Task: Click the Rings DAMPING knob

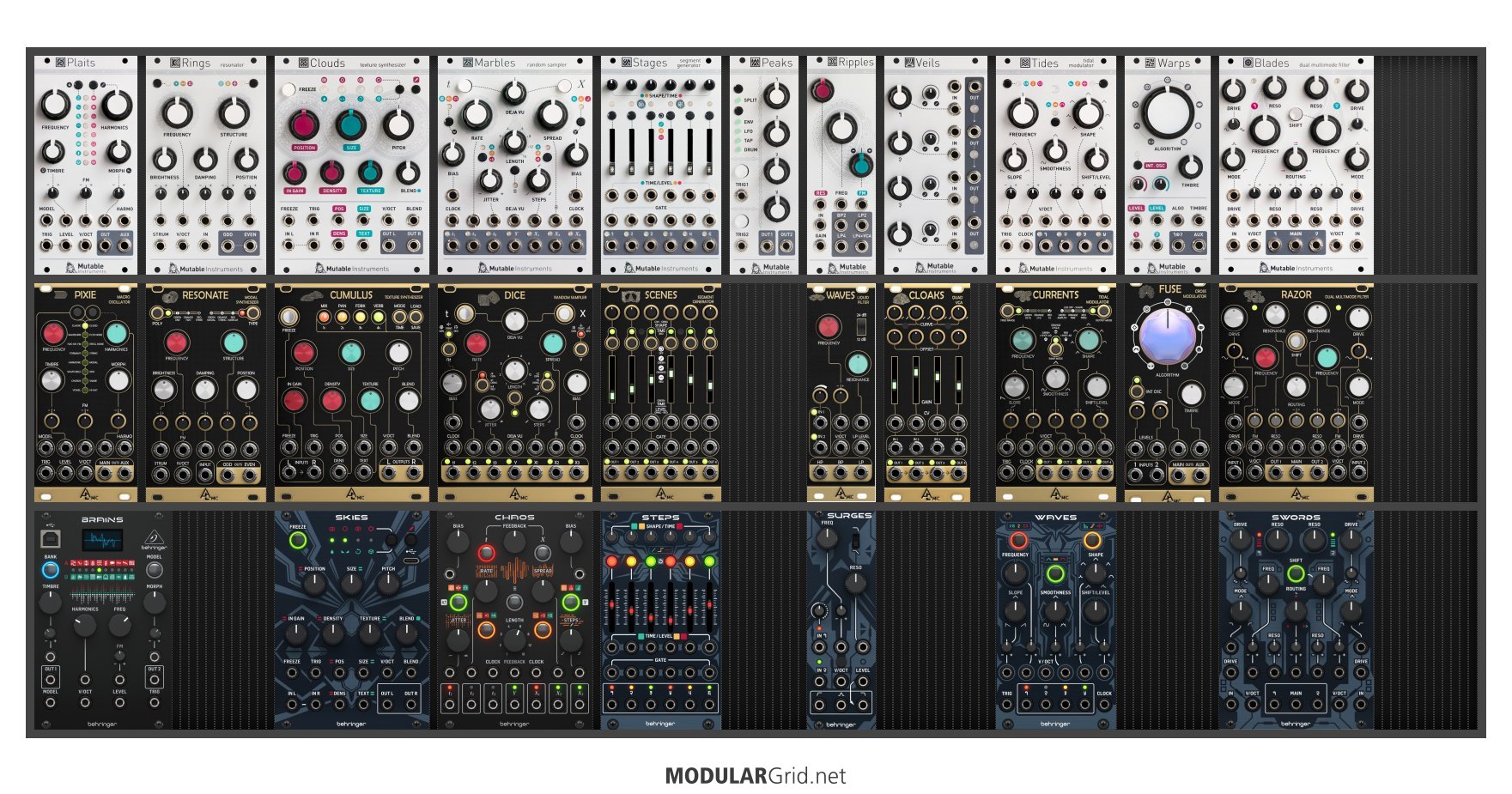Action: pos(205,160)
